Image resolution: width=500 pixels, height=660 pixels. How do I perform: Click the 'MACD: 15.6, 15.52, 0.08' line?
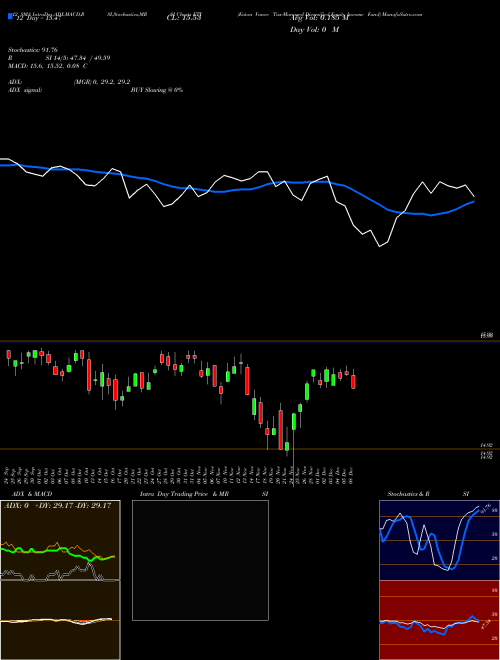[45, 66]
